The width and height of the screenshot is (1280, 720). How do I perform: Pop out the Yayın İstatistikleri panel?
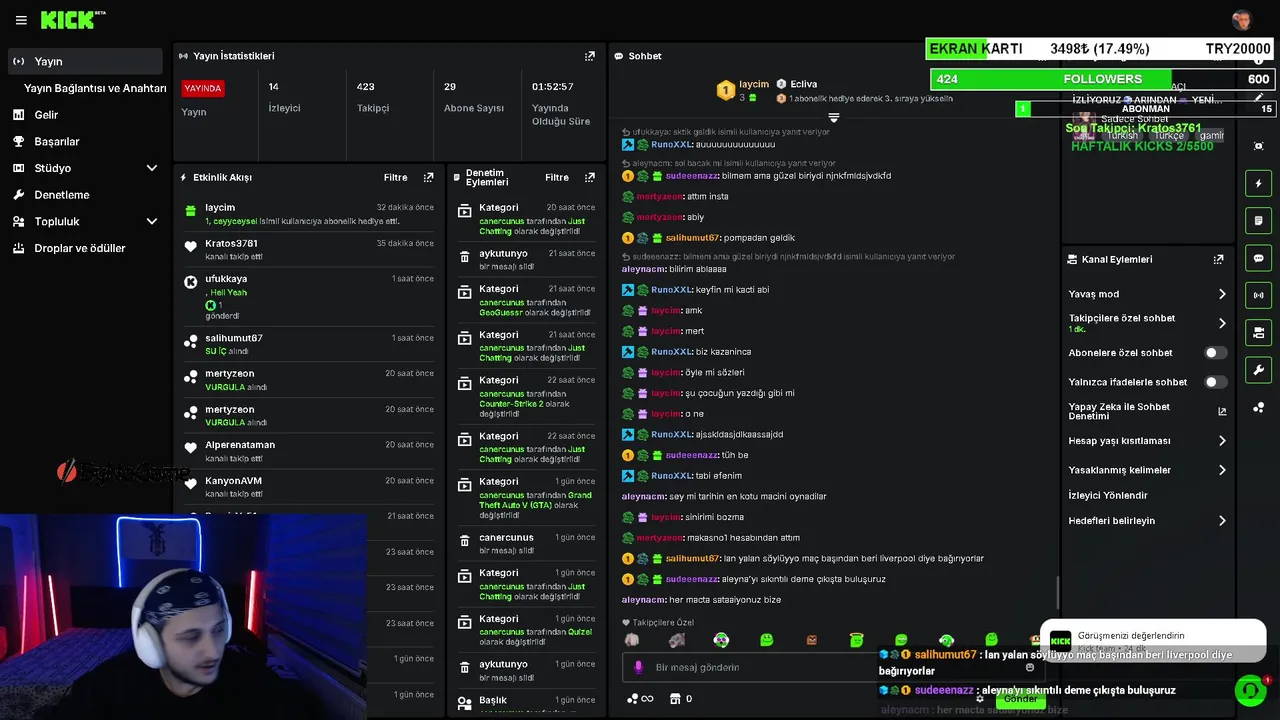point(590,56)
